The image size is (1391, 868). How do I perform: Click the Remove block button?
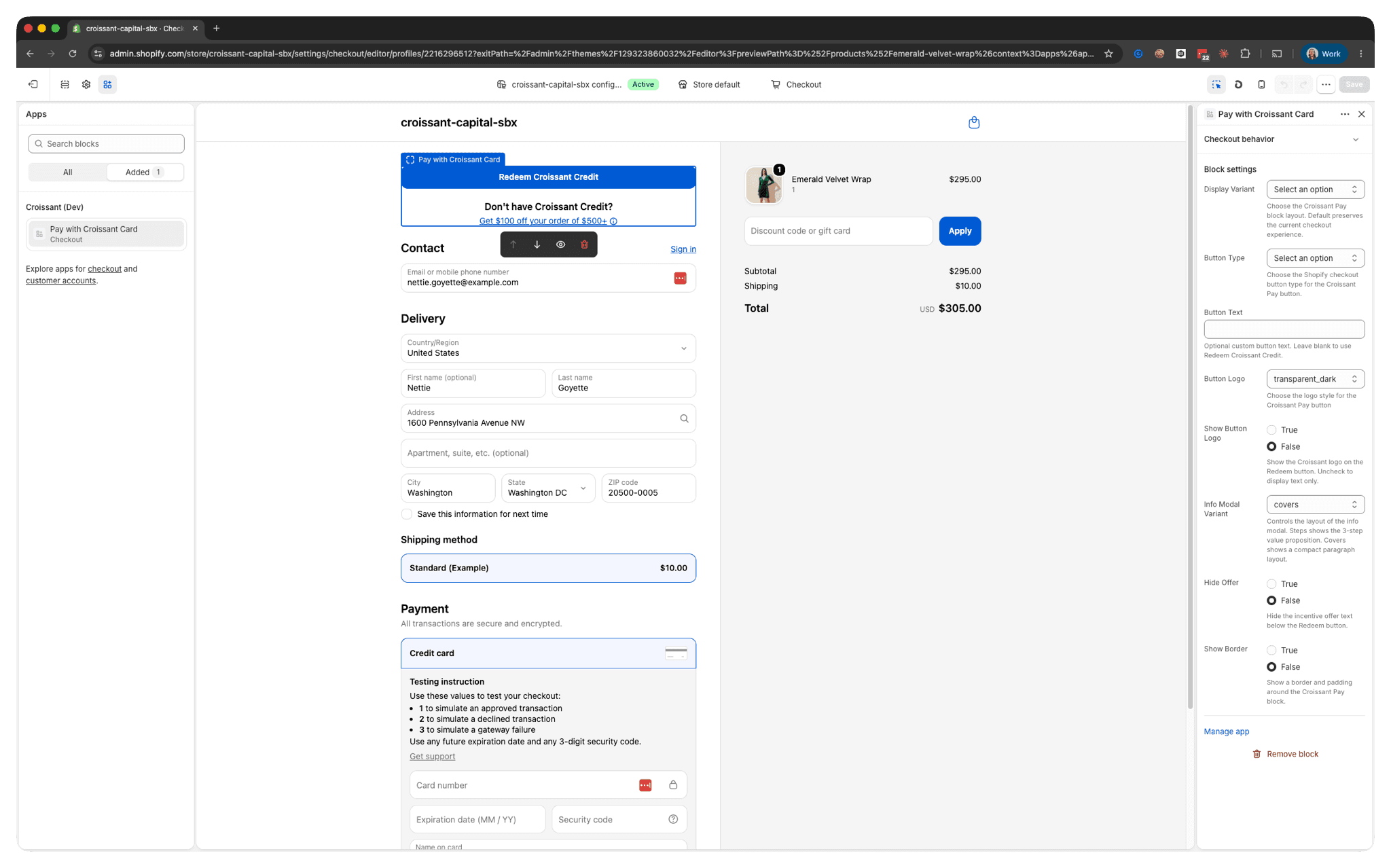point(1285,754)
